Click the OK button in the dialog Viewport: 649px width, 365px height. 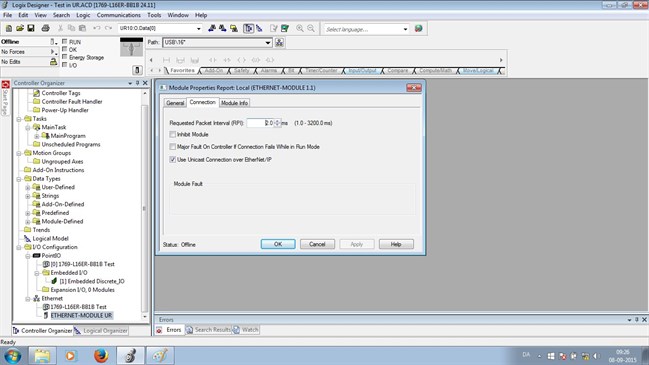pyautogui.click(x=278, y=244)
